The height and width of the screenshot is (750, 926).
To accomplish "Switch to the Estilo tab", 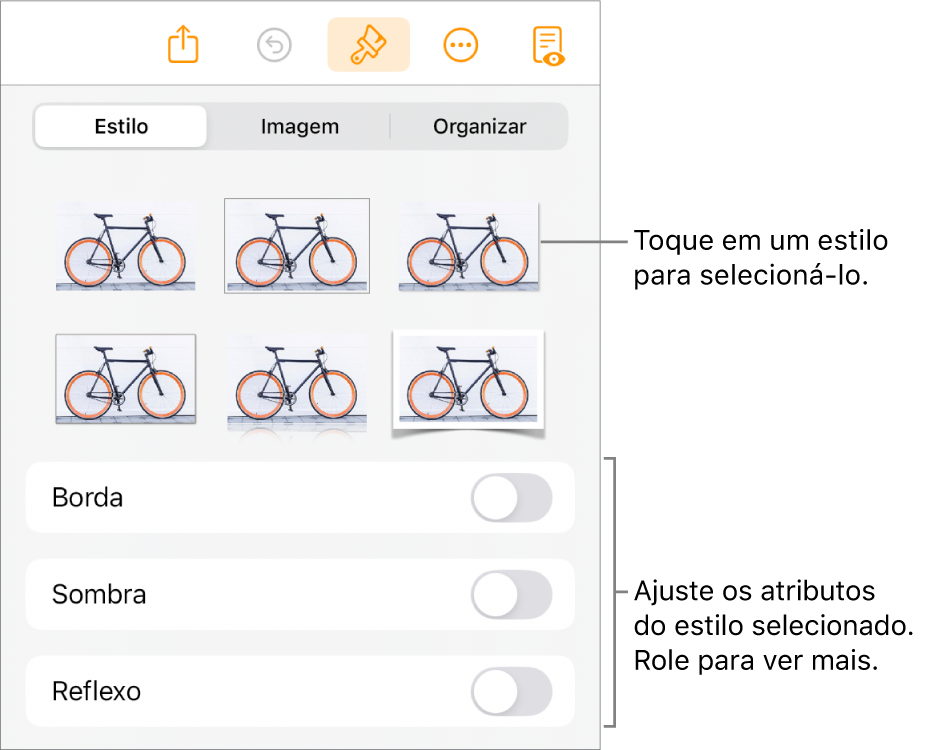I will click(121, 127).
